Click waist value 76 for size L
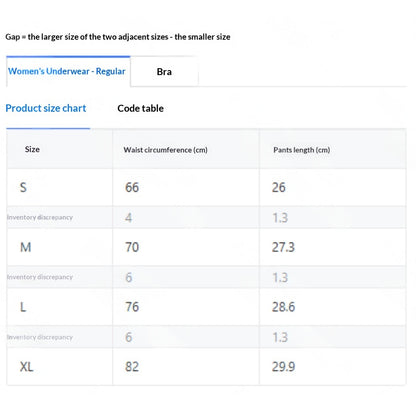 (x=132, y=307)
